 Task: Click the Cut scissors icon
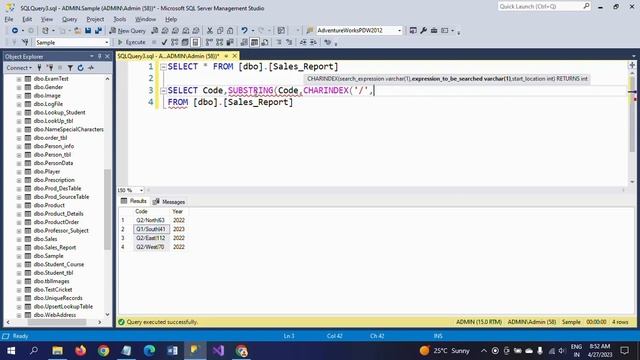(x=210, y=31)
